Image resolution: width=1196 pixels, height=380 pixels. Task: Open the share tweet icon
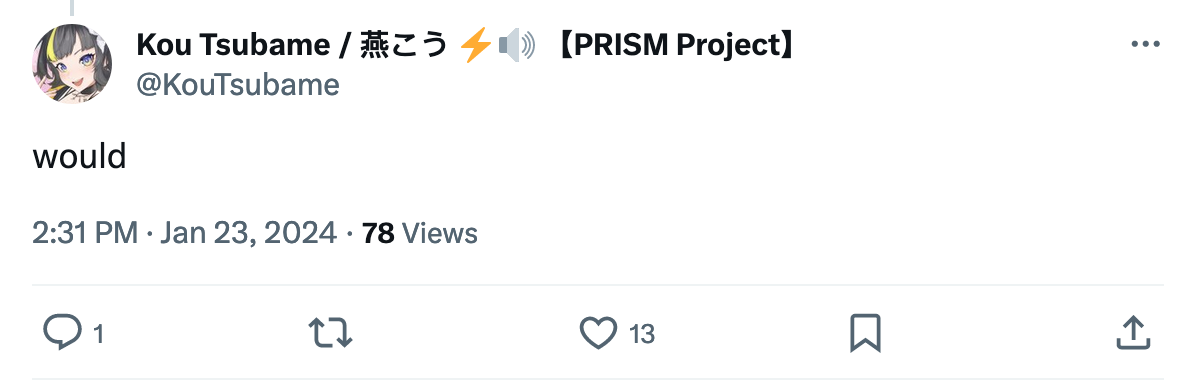coord(1133,333)
